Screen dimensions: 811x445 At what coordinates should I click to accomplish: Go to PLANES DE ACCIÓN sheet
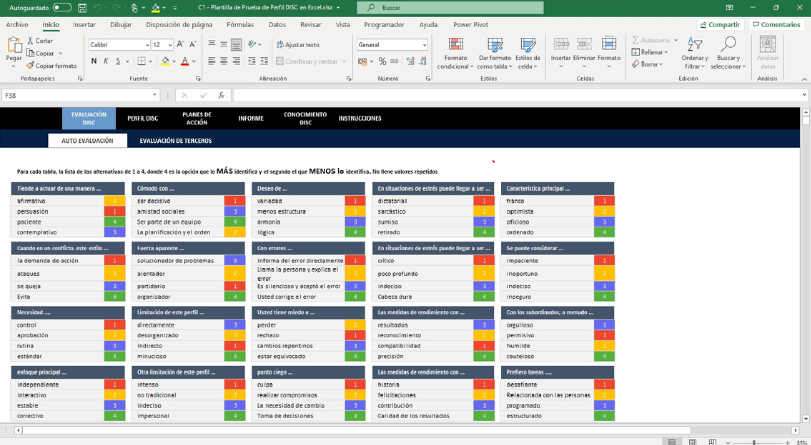point(197,118)
